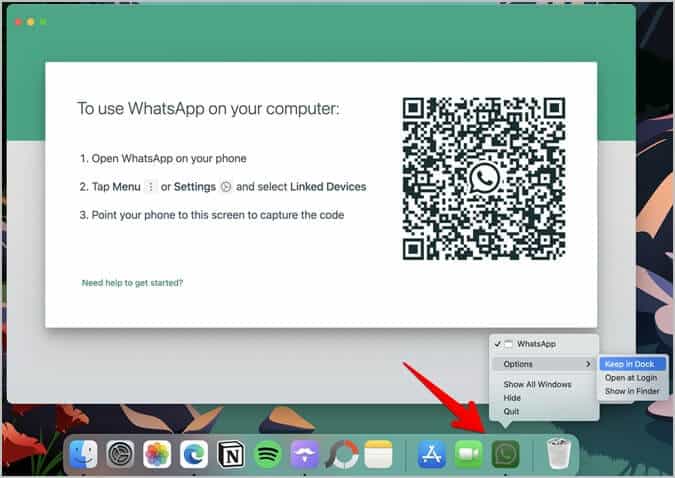Click the green full-screen window button
The width and height of the screenshot is (675, 478).
coord(43,22)
